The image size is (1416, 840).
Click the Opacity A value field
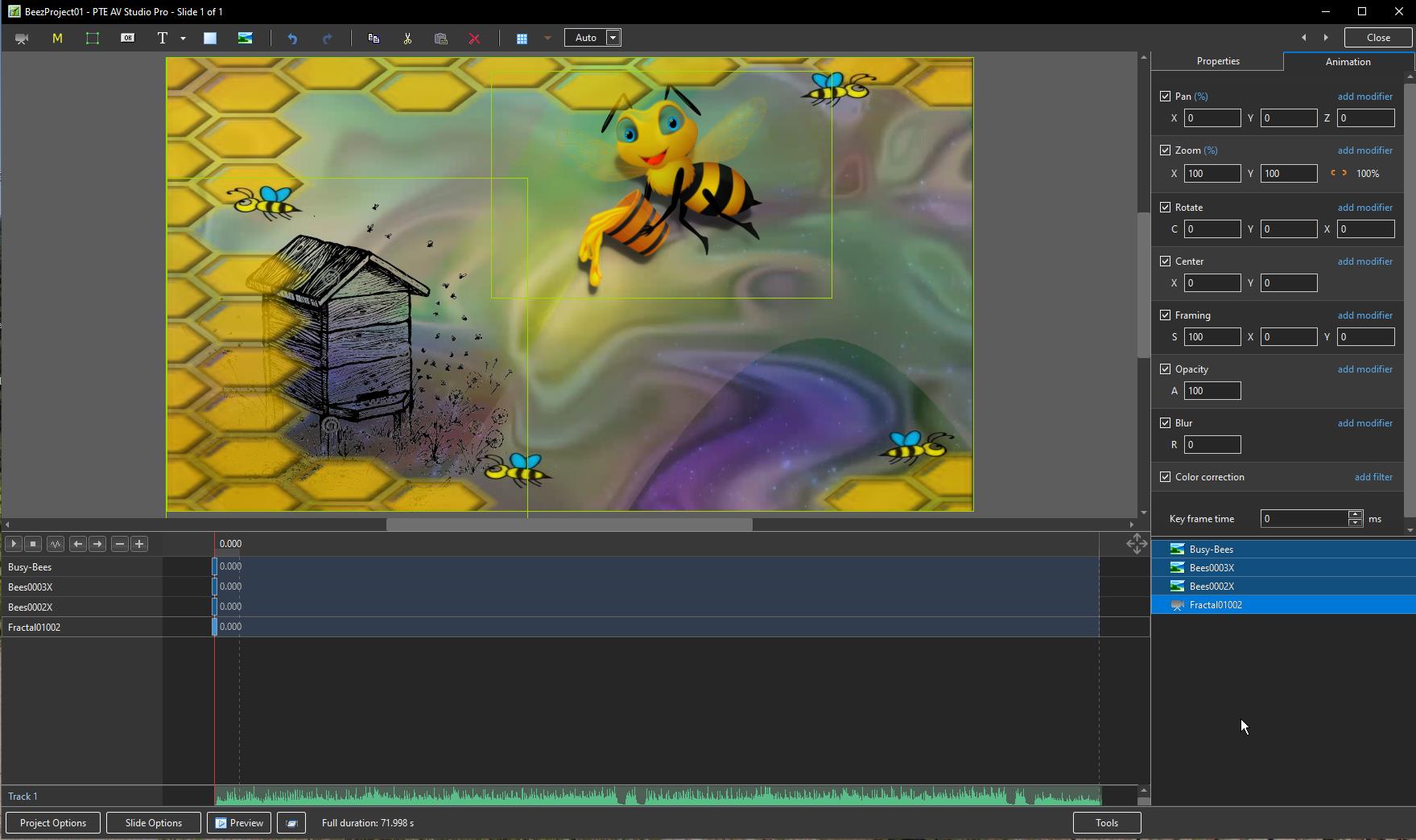[1212, 391]
